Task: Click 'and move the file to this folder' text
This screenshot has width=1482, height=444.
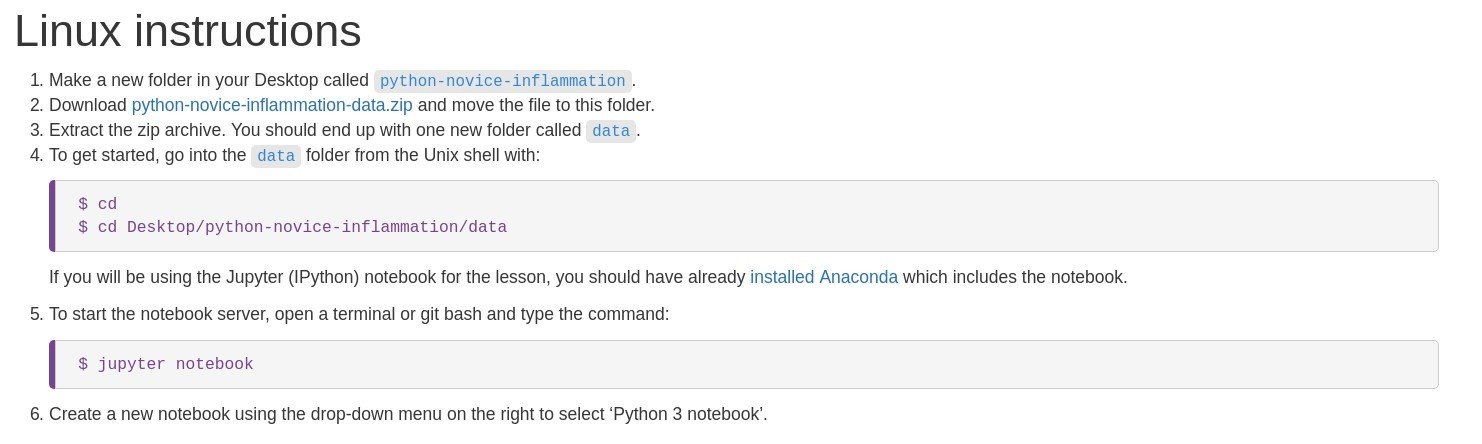Action: point(536,105)
